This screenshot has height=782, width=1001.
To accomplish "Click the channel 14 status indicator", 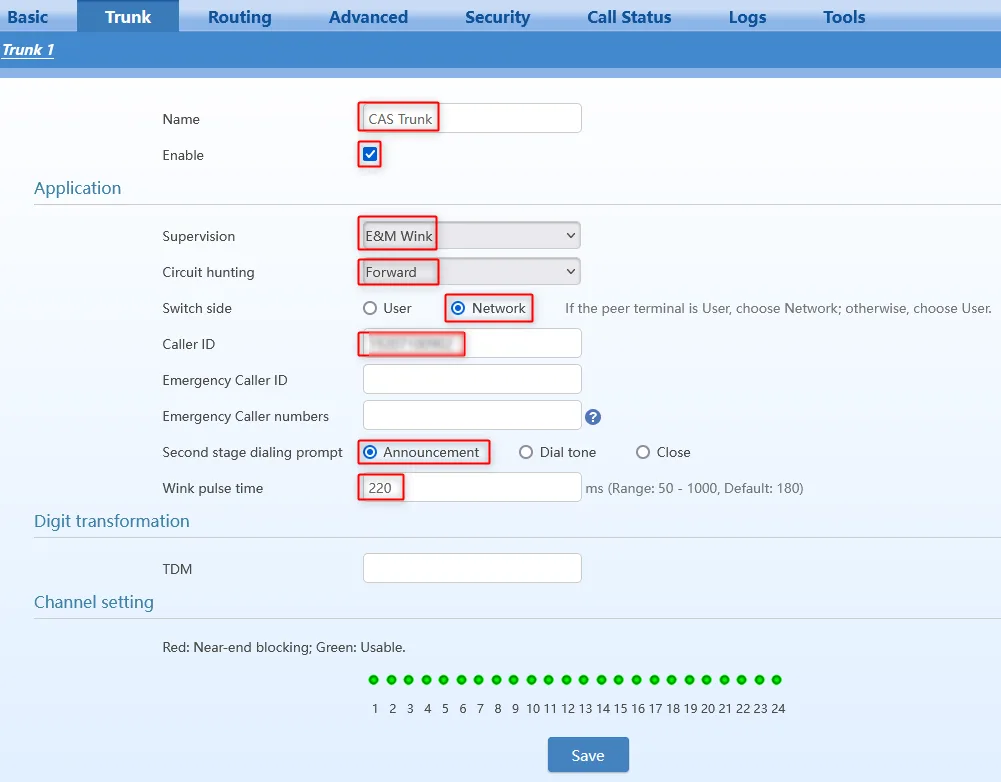I will coord(601,680).
